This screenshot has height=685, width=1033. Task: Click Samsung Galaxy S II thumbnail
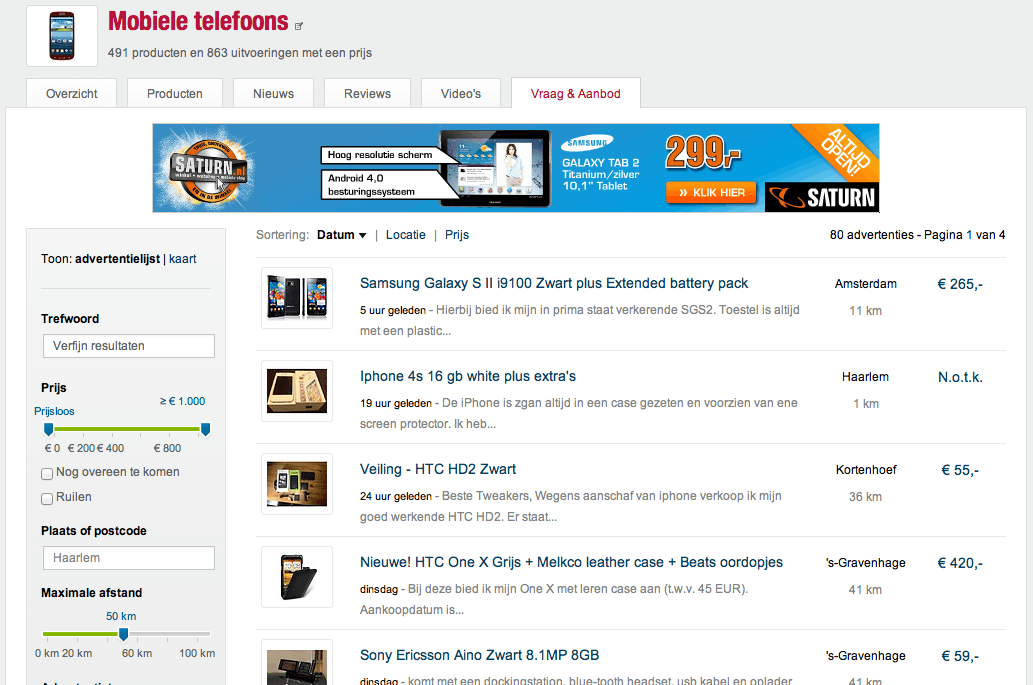coord(297,298)
